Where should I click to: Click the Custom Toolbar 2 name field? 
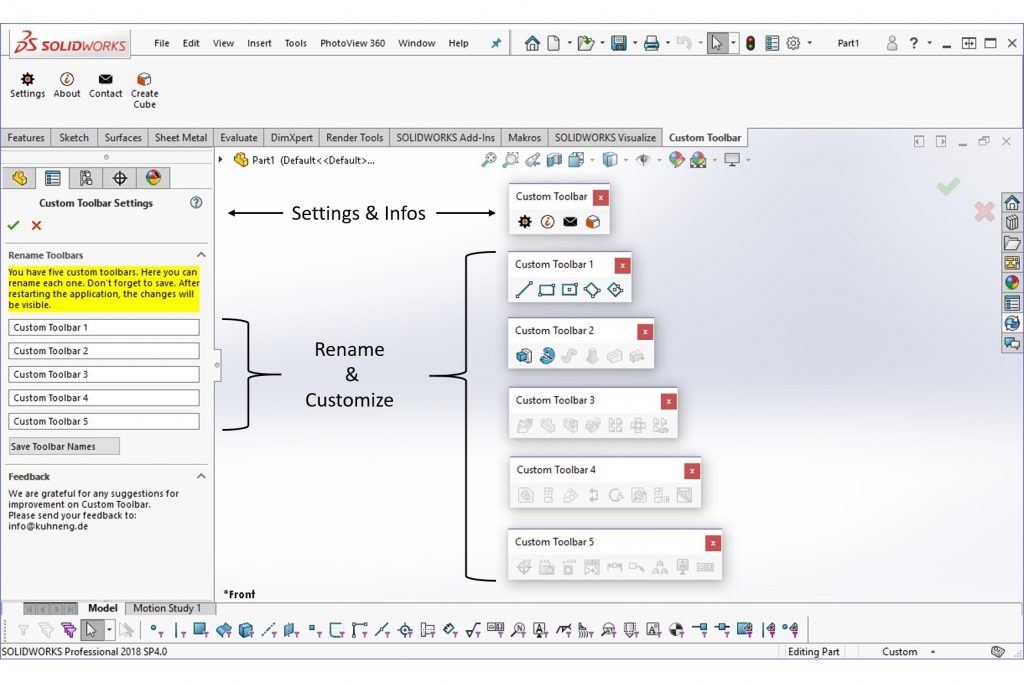pyautogui.click(x=104, y=351)
